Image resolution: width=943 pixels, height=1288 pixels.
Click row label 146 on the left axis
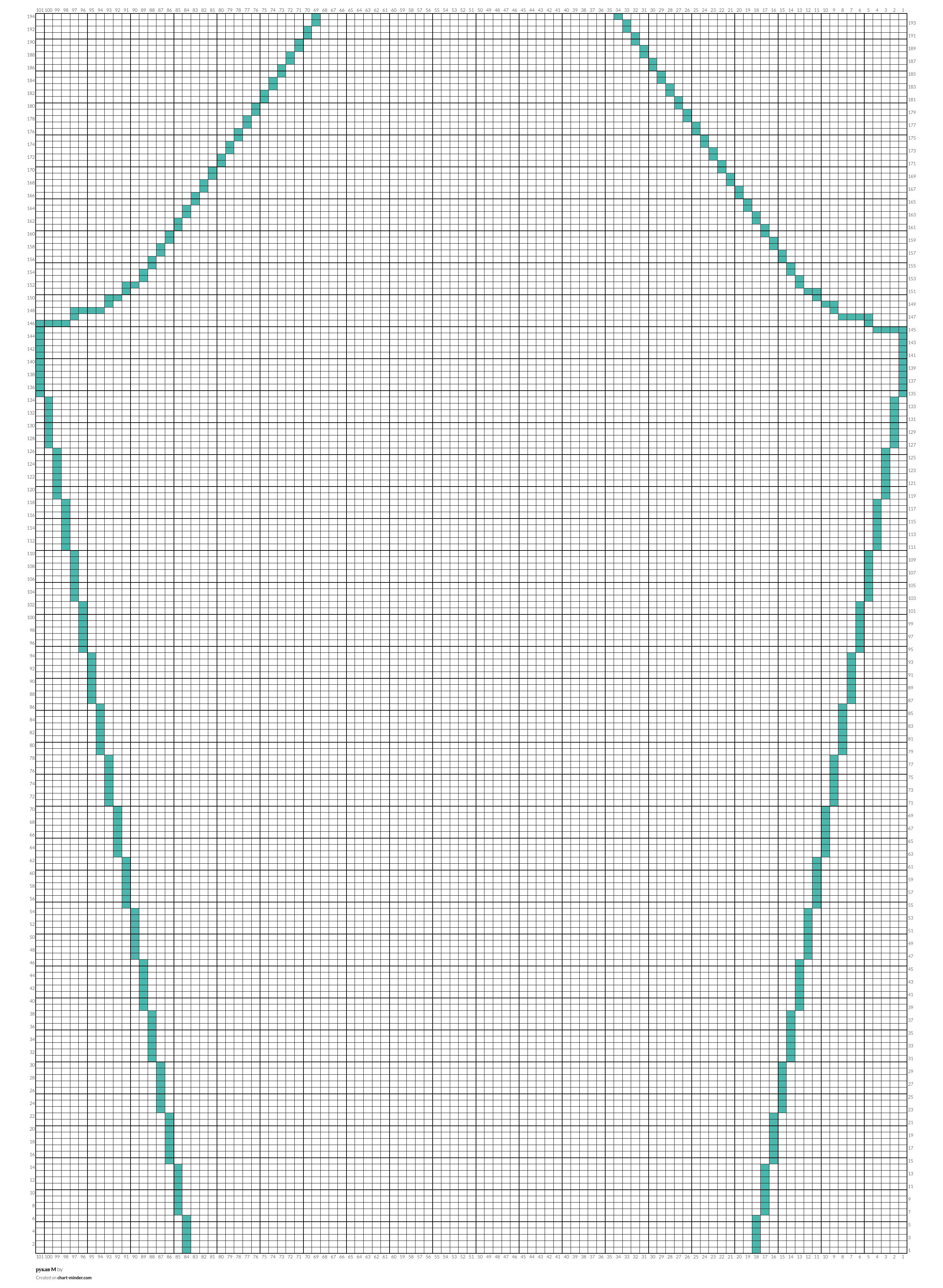(31, 323)
